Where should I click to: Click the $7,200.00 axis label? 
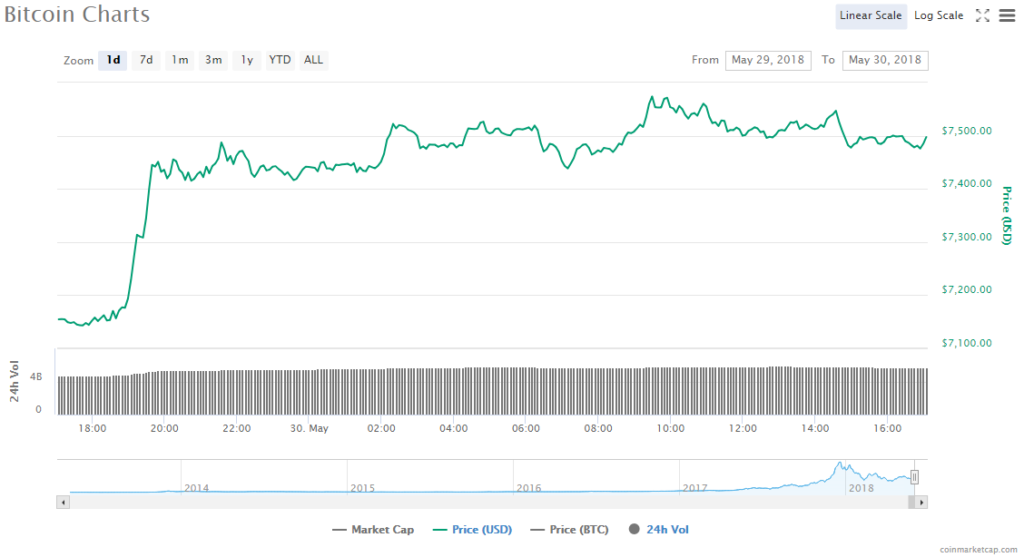point(967,290)
